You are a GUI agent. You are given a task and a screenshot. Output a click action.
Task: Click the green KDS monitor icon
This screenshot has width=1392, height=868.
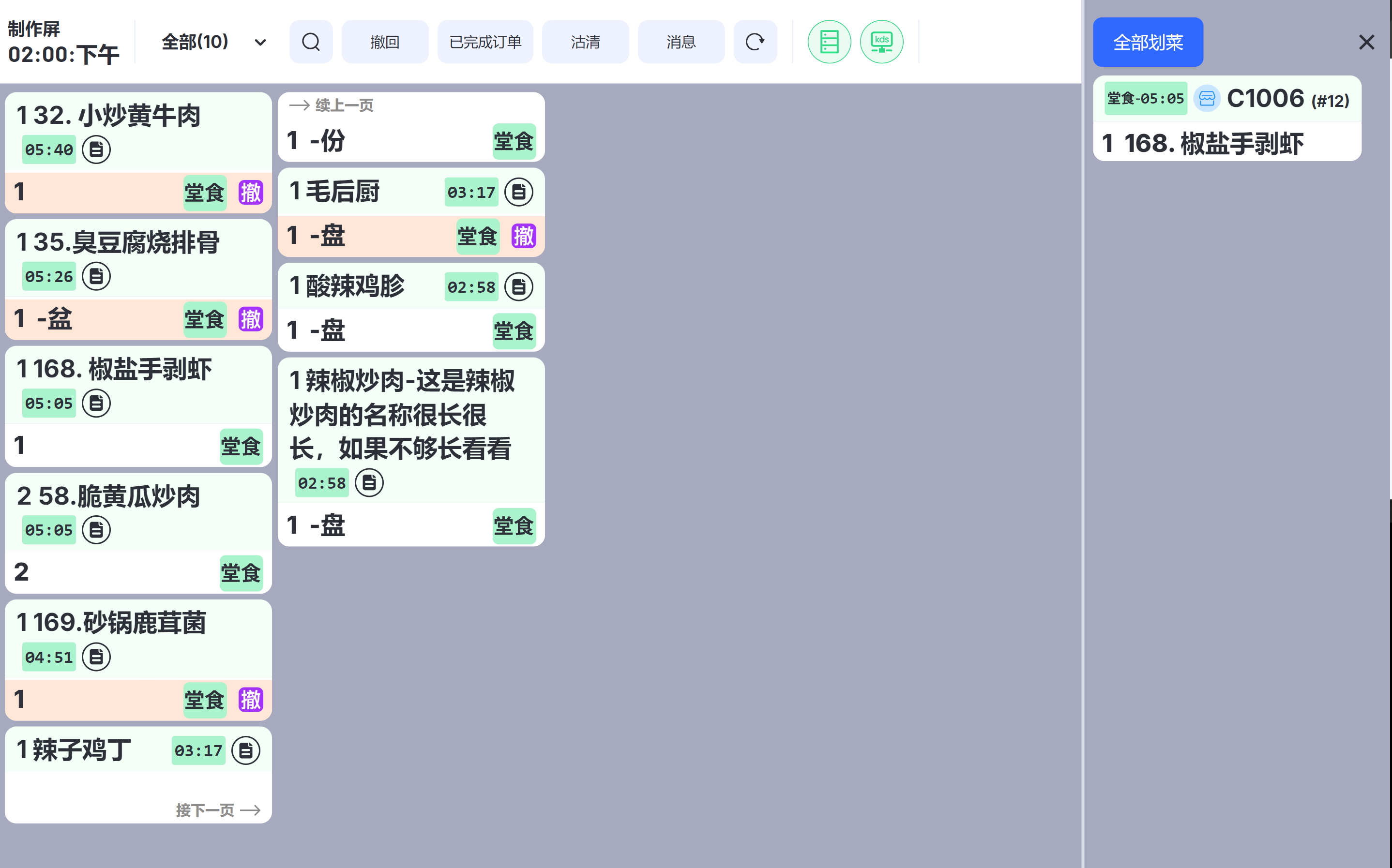click(881, 42)
